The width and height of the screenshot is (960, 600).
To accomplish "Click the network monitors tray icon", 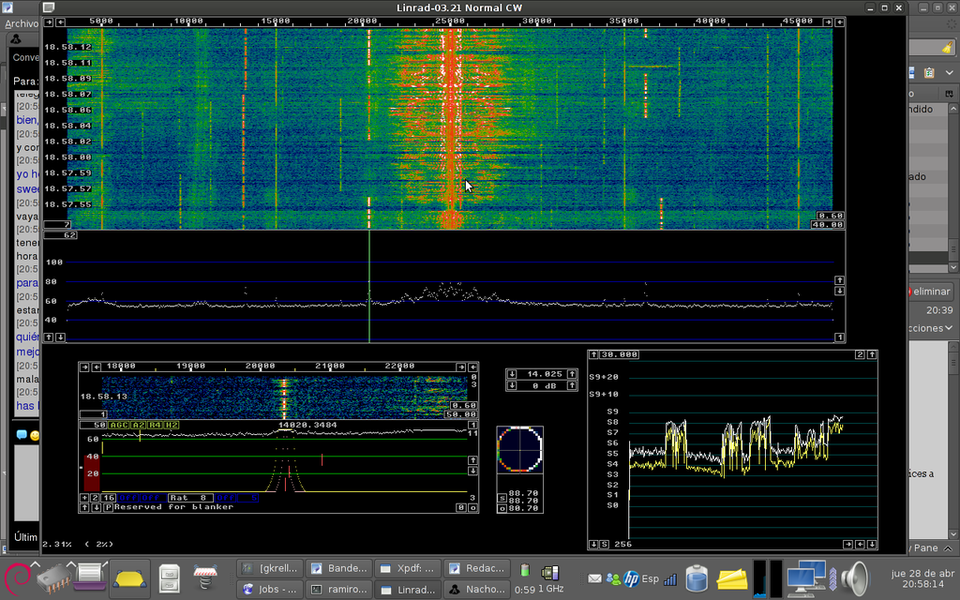I will [x=804, y=578].
